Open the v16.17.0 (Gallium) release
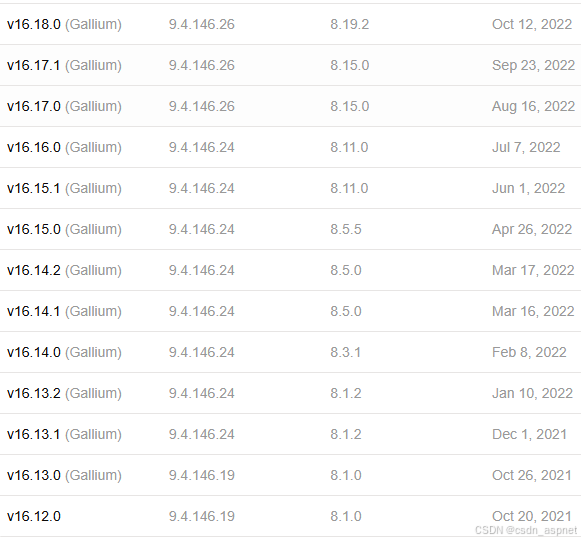581x541 pixels. click(64, 107)
